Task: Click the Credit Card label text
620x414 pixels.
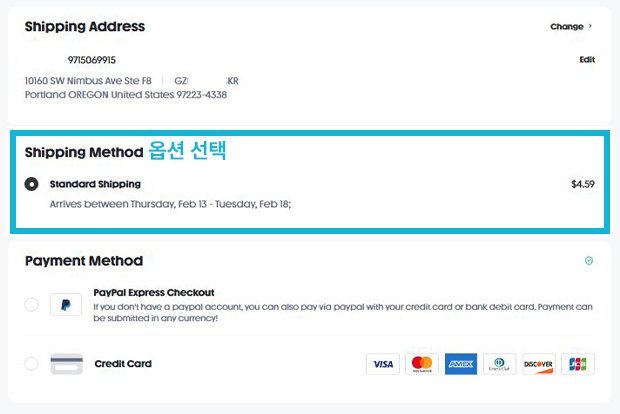Action: tap(123, 363)
